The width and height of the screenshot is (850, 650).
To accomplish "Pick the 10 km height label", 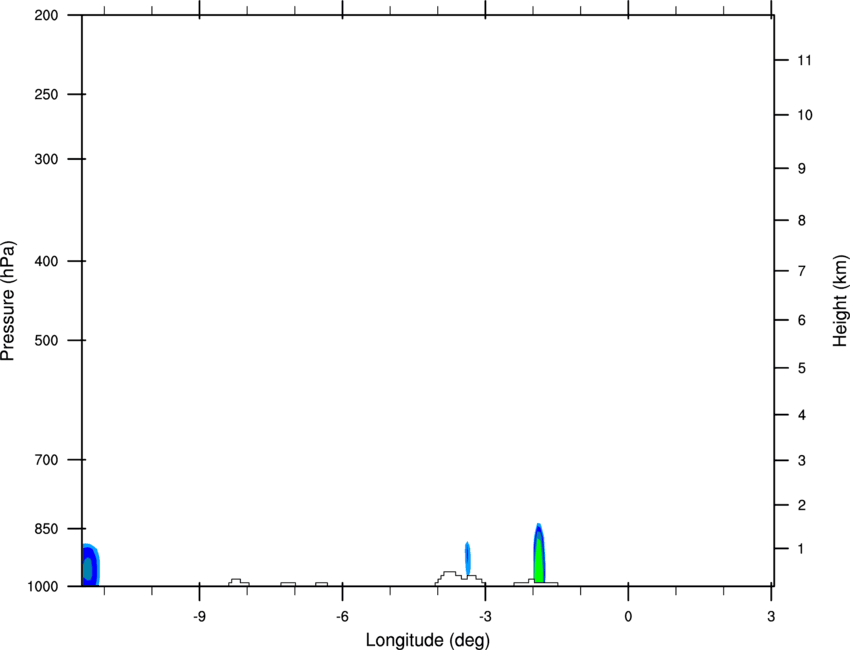I will pyautogui.click(x=804, y=115).
